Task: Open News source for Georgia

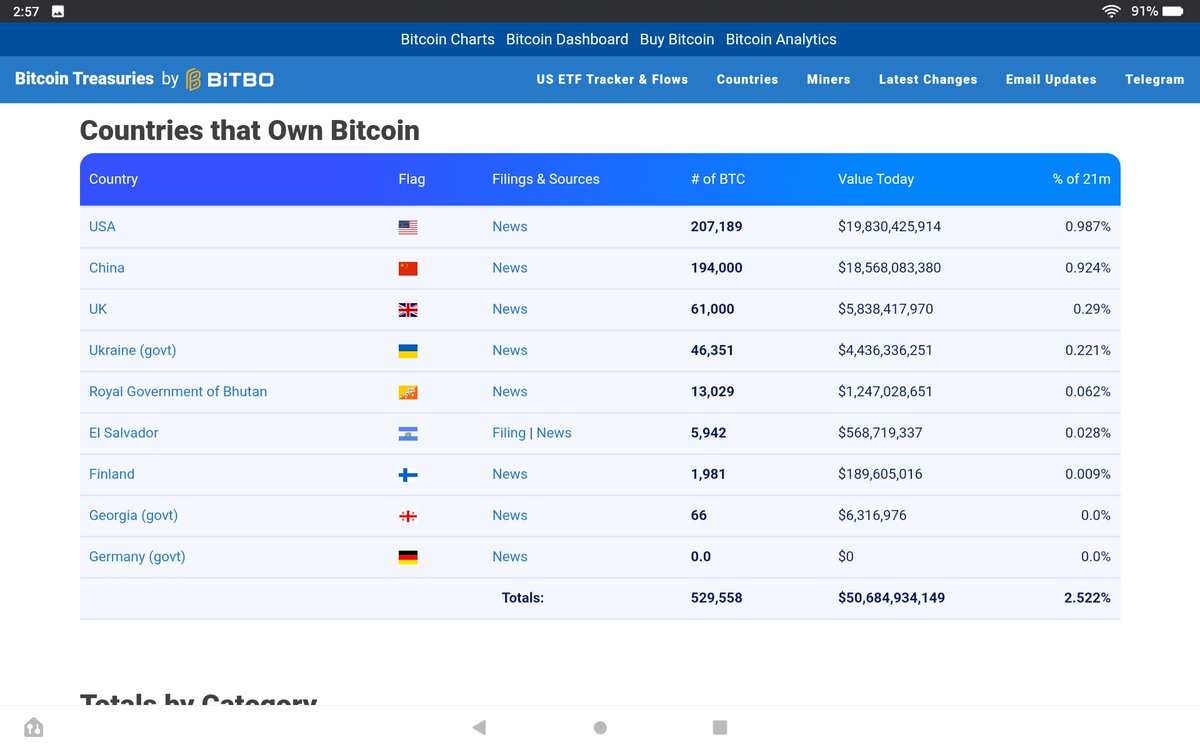Action: (x=510, y=516)
